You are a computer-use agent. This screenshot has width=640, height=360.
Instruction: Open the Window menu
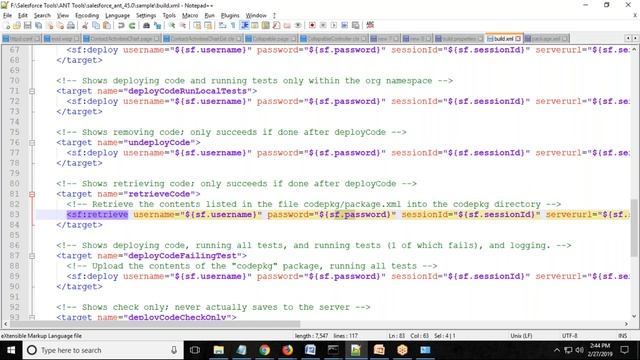coord(256,16)
